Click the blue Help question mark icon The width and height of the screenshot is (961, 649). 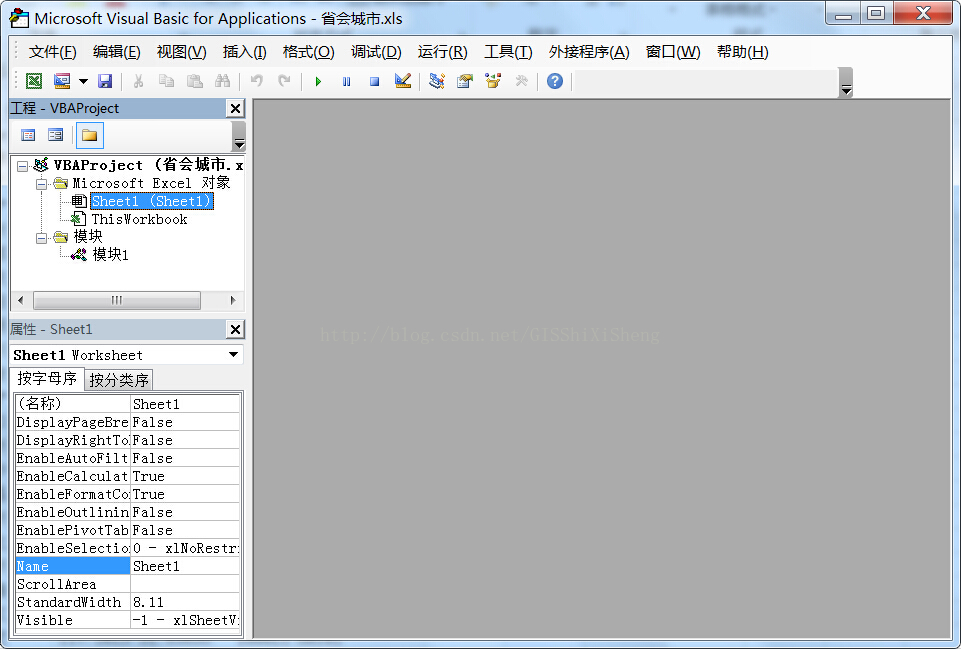pos(555,81)
